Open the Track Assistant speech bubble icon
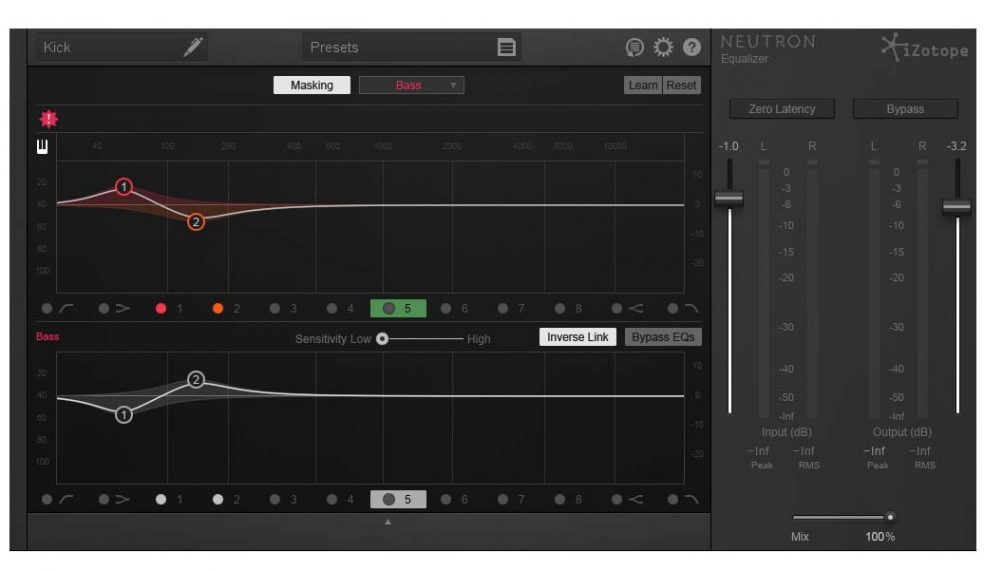Screen dimensions: 984x572 pyautogui.click(x=634, y=47)
